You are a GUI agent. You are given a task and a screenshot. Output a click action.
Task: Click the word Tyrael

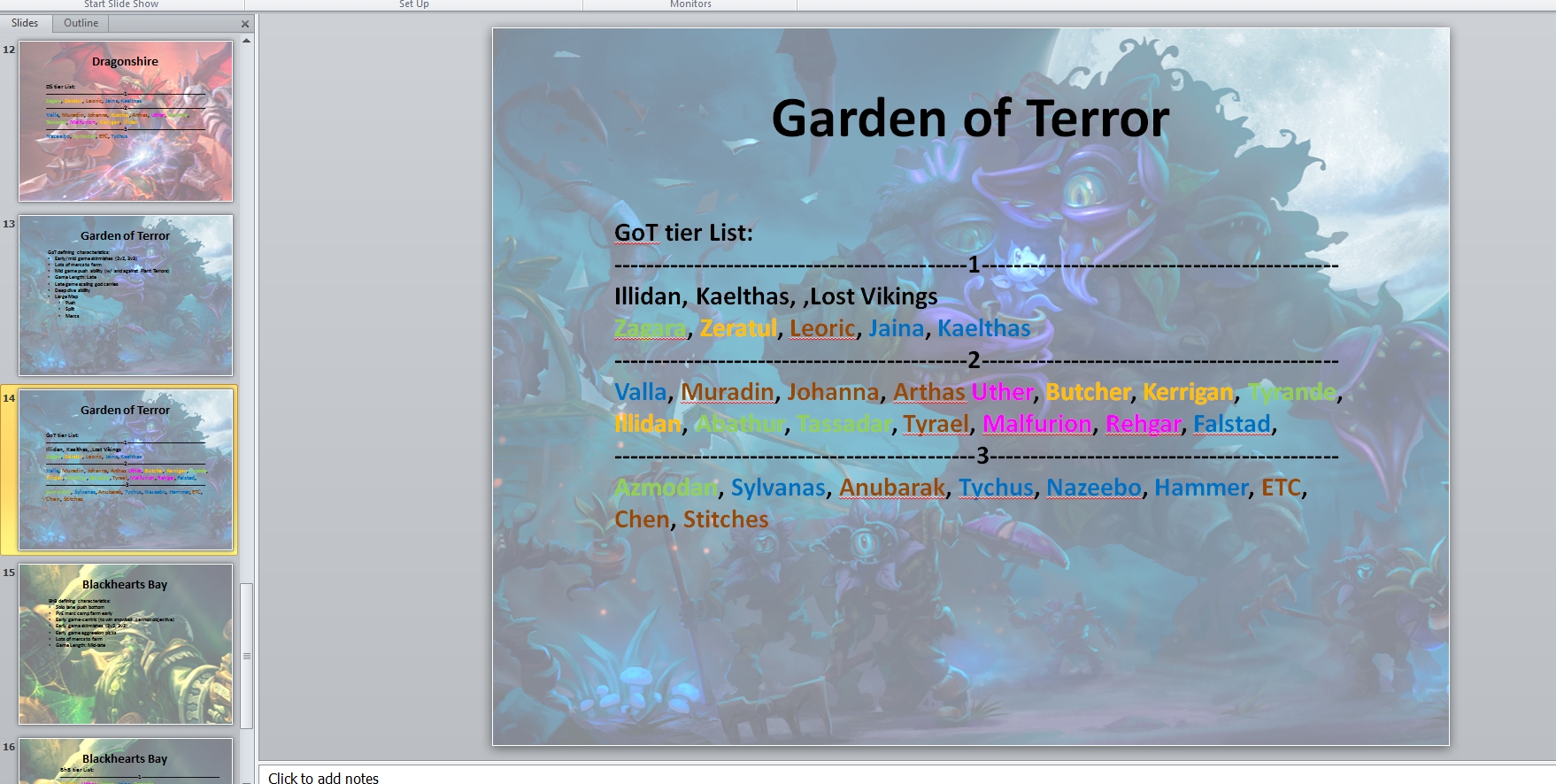pos(936,424)
